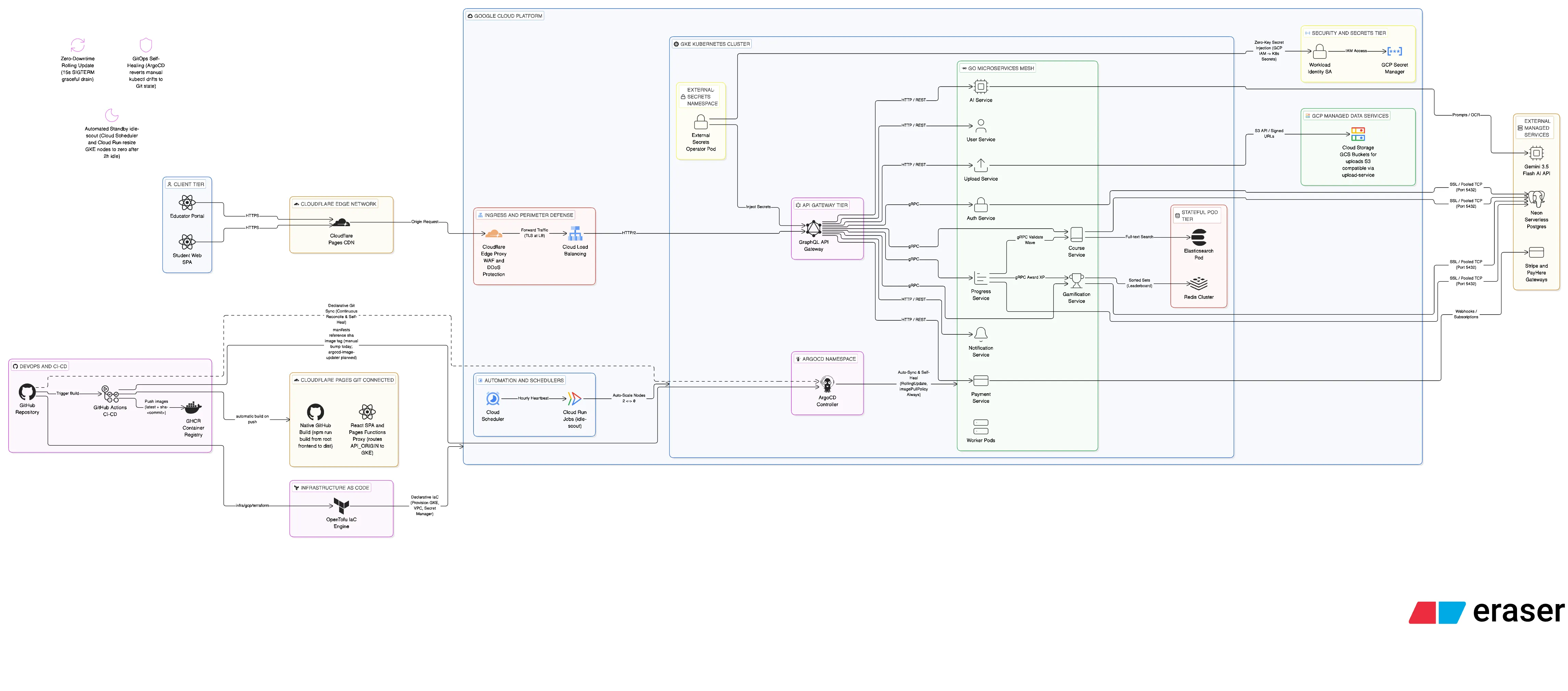Select the GitHub Actions CI-CD icon

(x=110, y=395)
